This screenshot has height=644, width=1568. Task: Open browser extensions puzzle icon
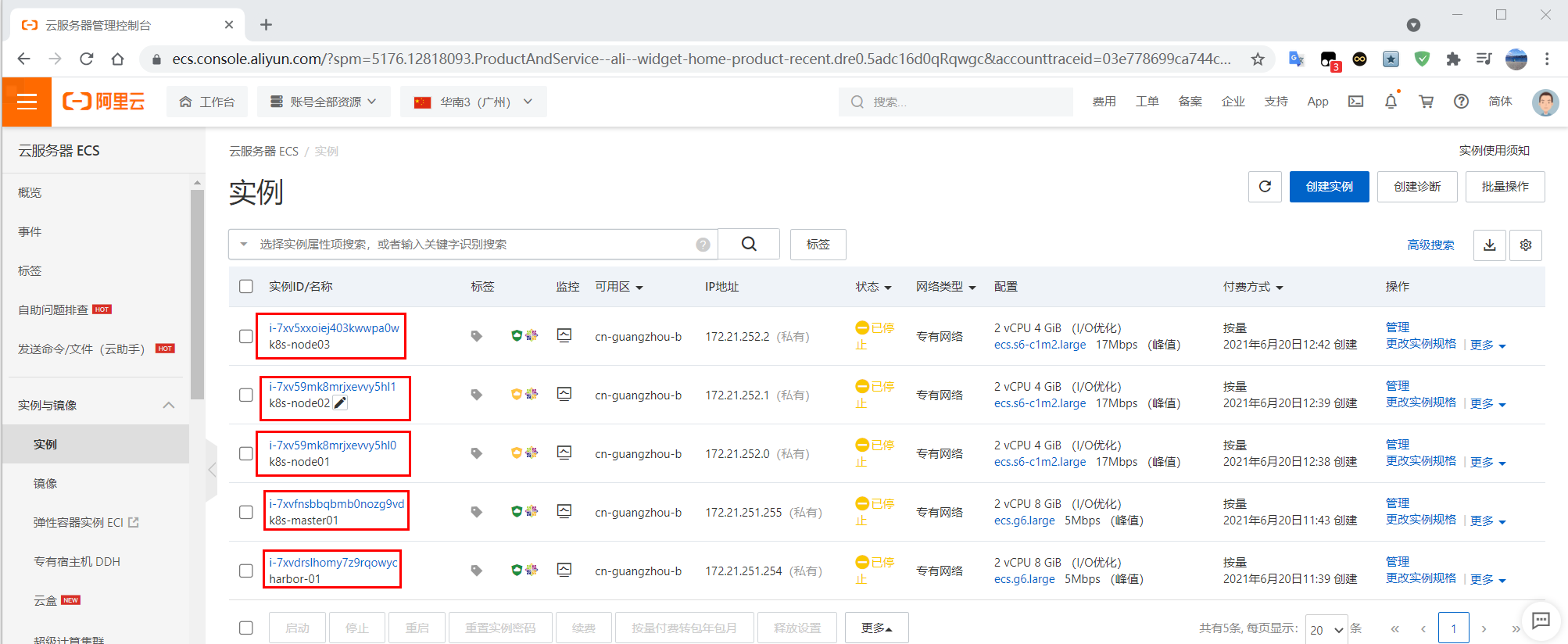[x=1453, y=59]
